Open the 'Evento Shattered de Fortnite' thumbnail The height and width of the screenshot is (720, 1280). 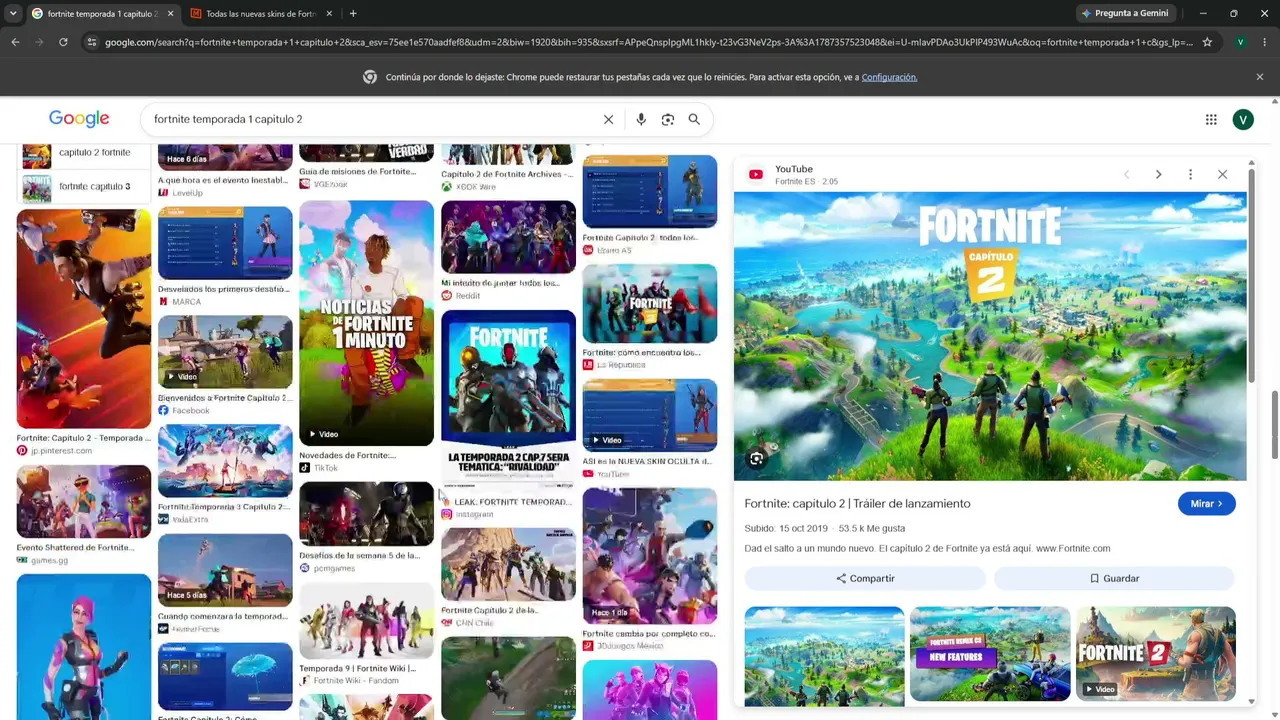[x=83, y=502]
